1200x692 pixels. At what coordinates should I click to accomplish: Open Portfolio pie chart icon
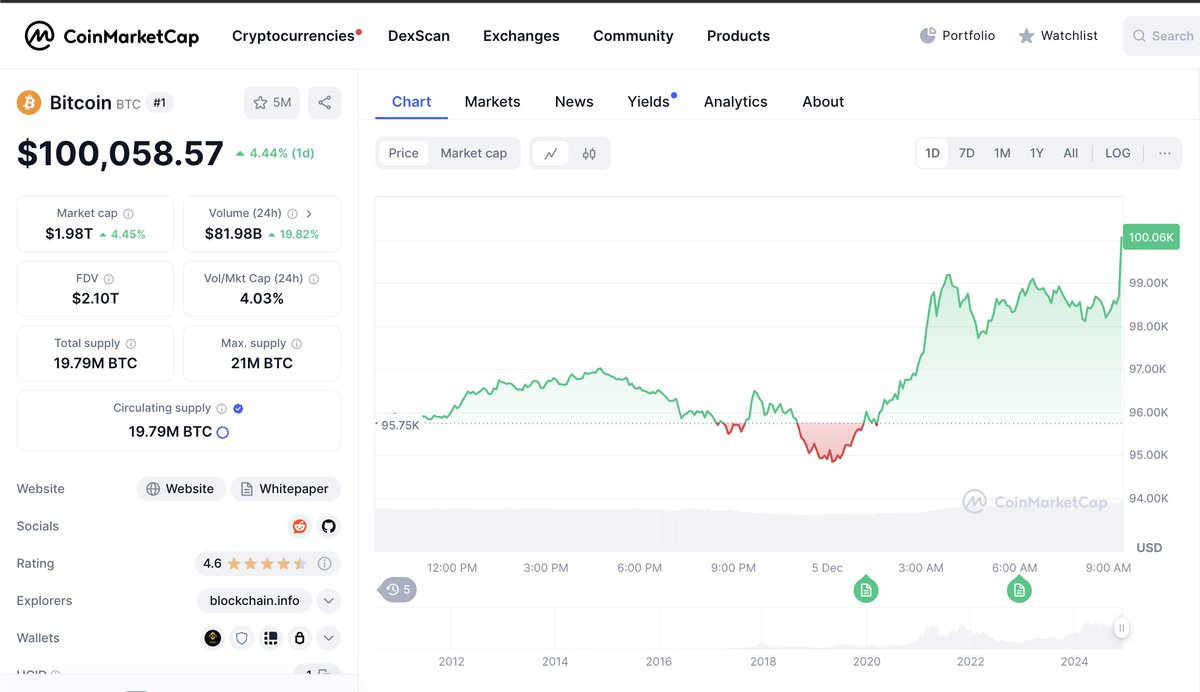point(927,35)
